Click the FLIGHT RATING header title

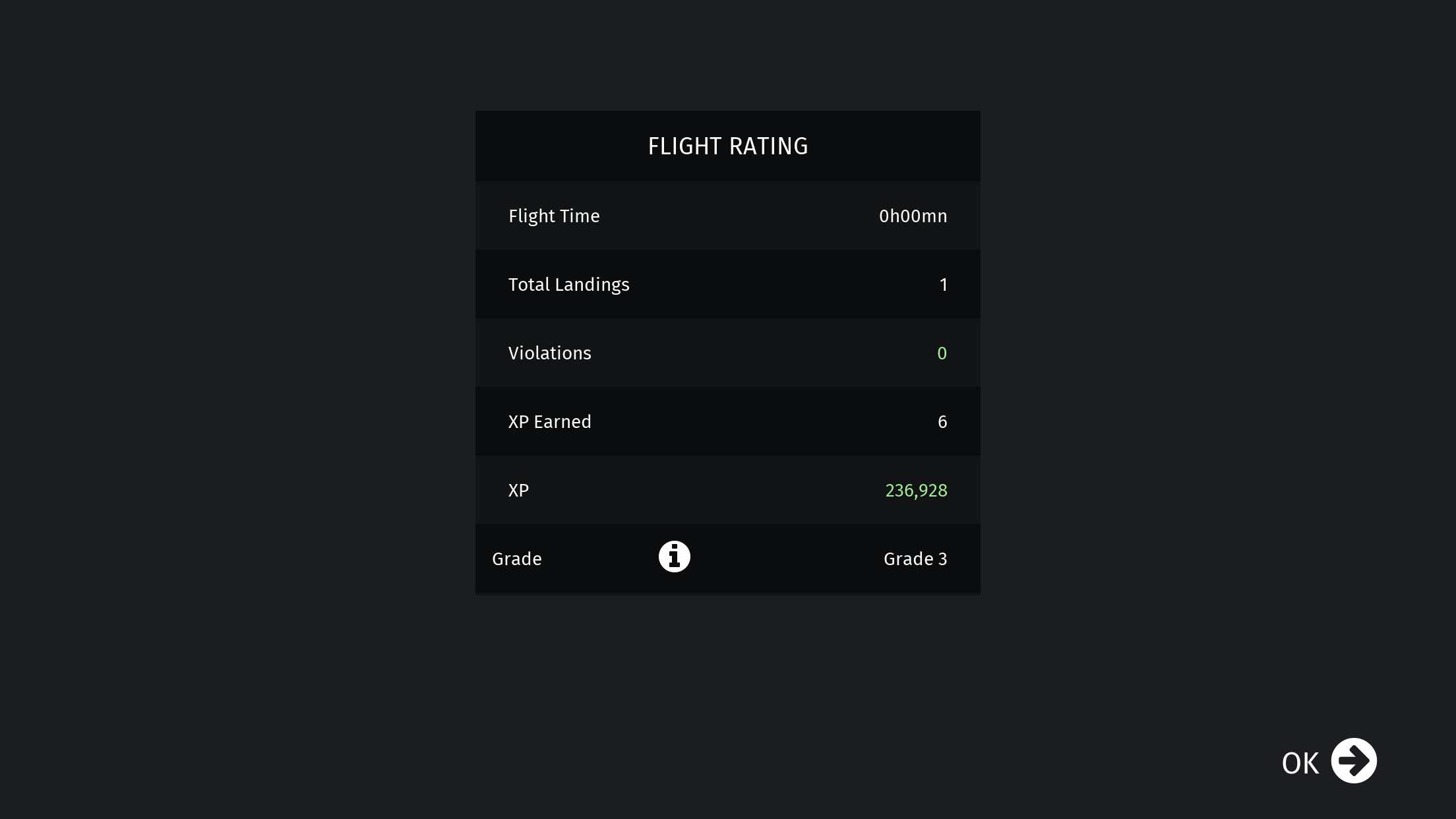(x=728, y=146)
